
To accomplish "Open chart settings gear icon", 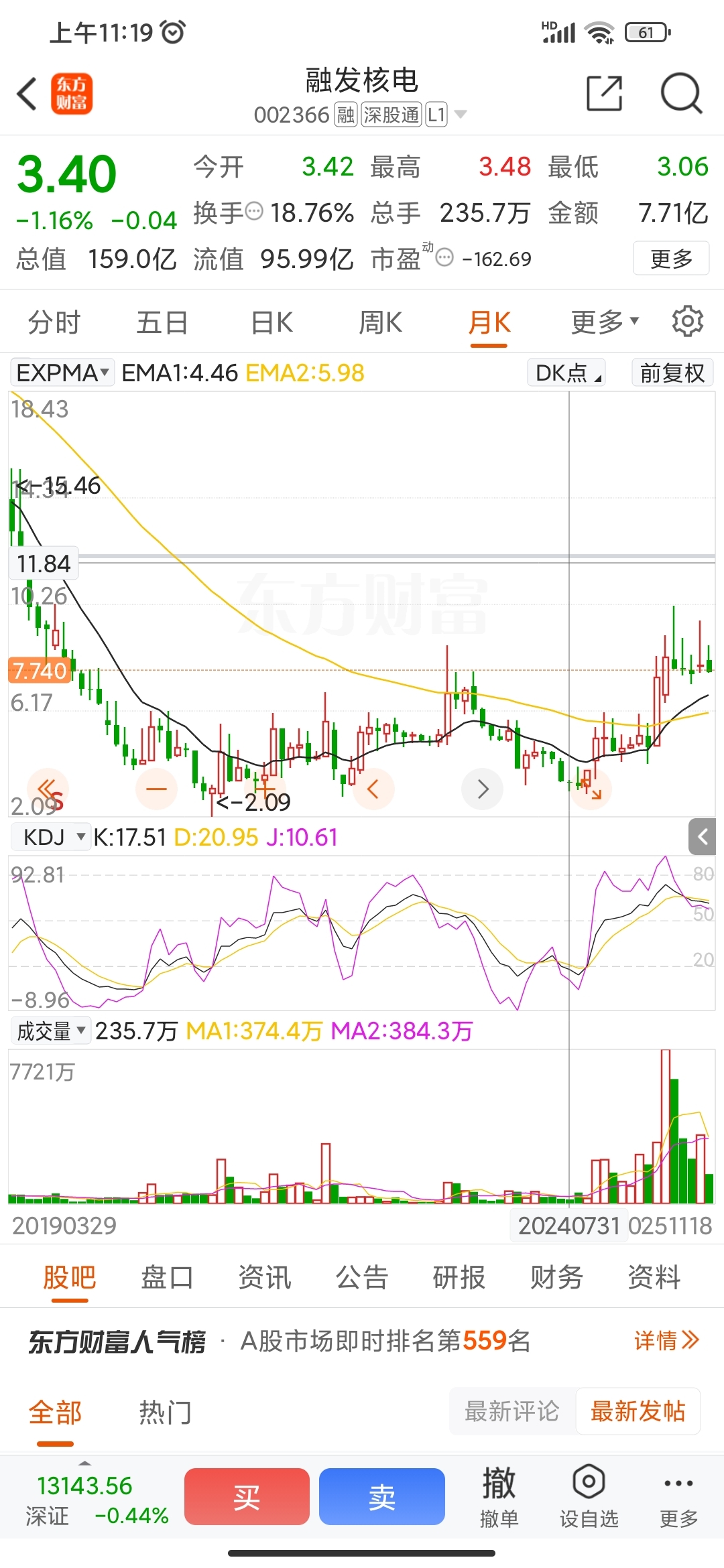I will (688, 322).
